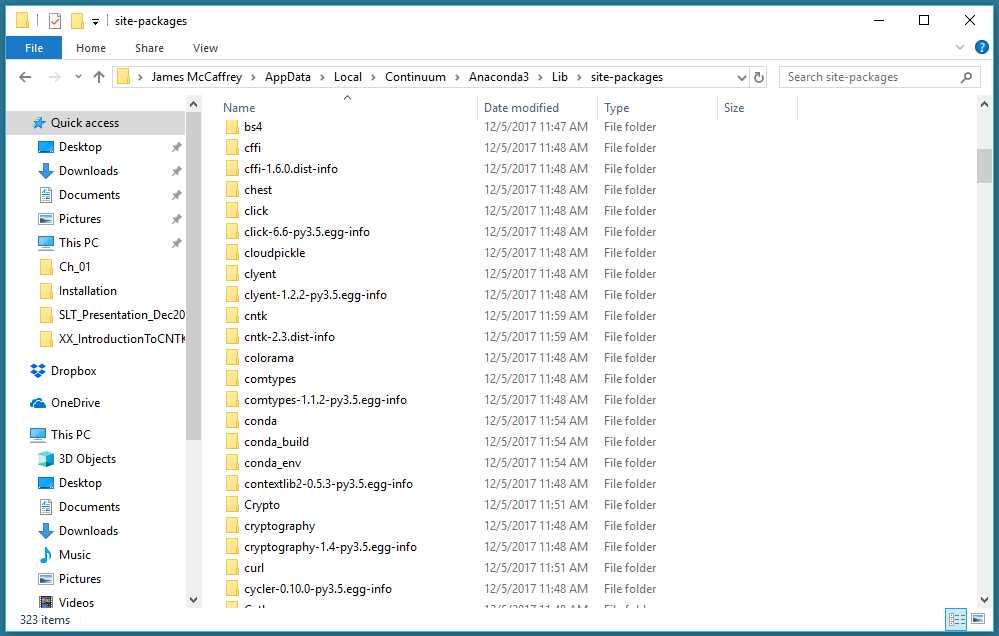999x636 pixels.
Task: Click navigation pane scroll down arrow
Action: (x=194, y=600)
